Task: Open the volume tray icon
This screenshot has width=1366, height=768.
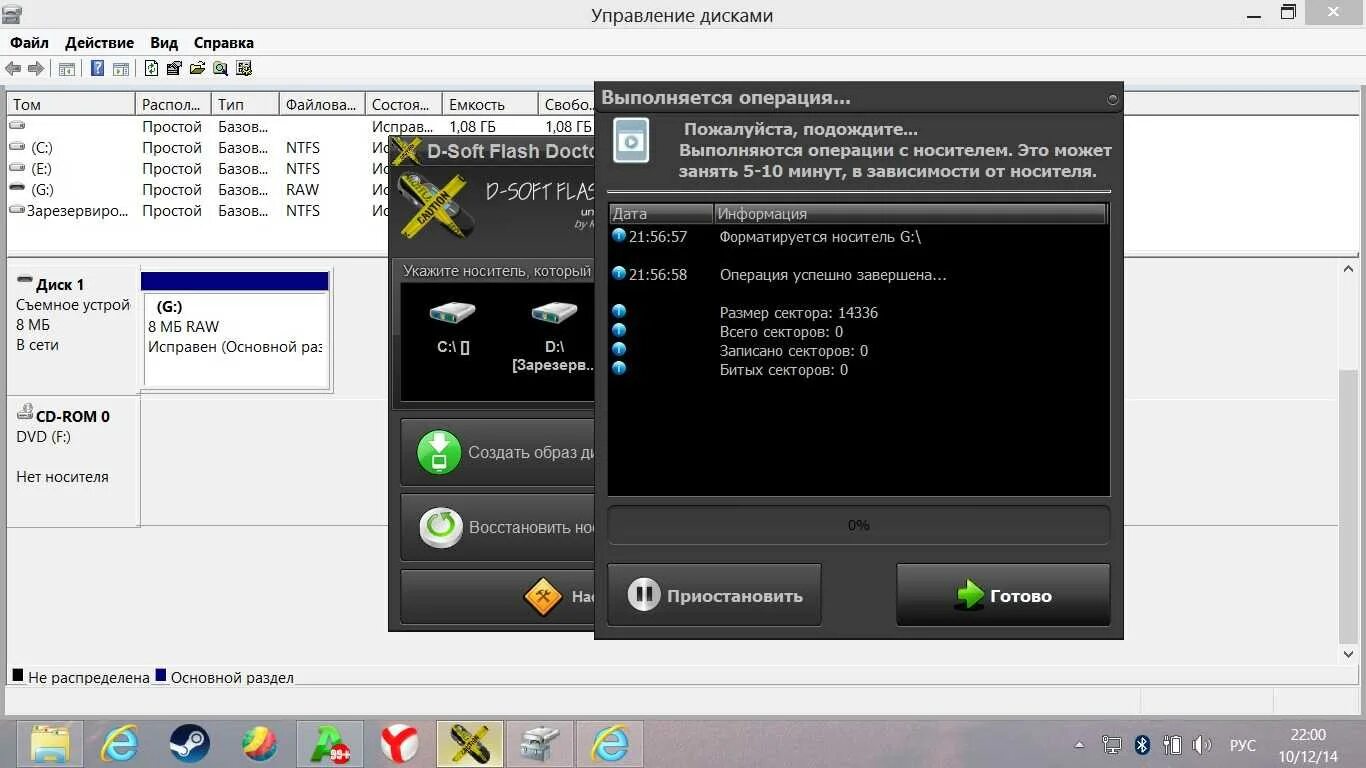Action: pyautogui.click(x=1202, y=745)
